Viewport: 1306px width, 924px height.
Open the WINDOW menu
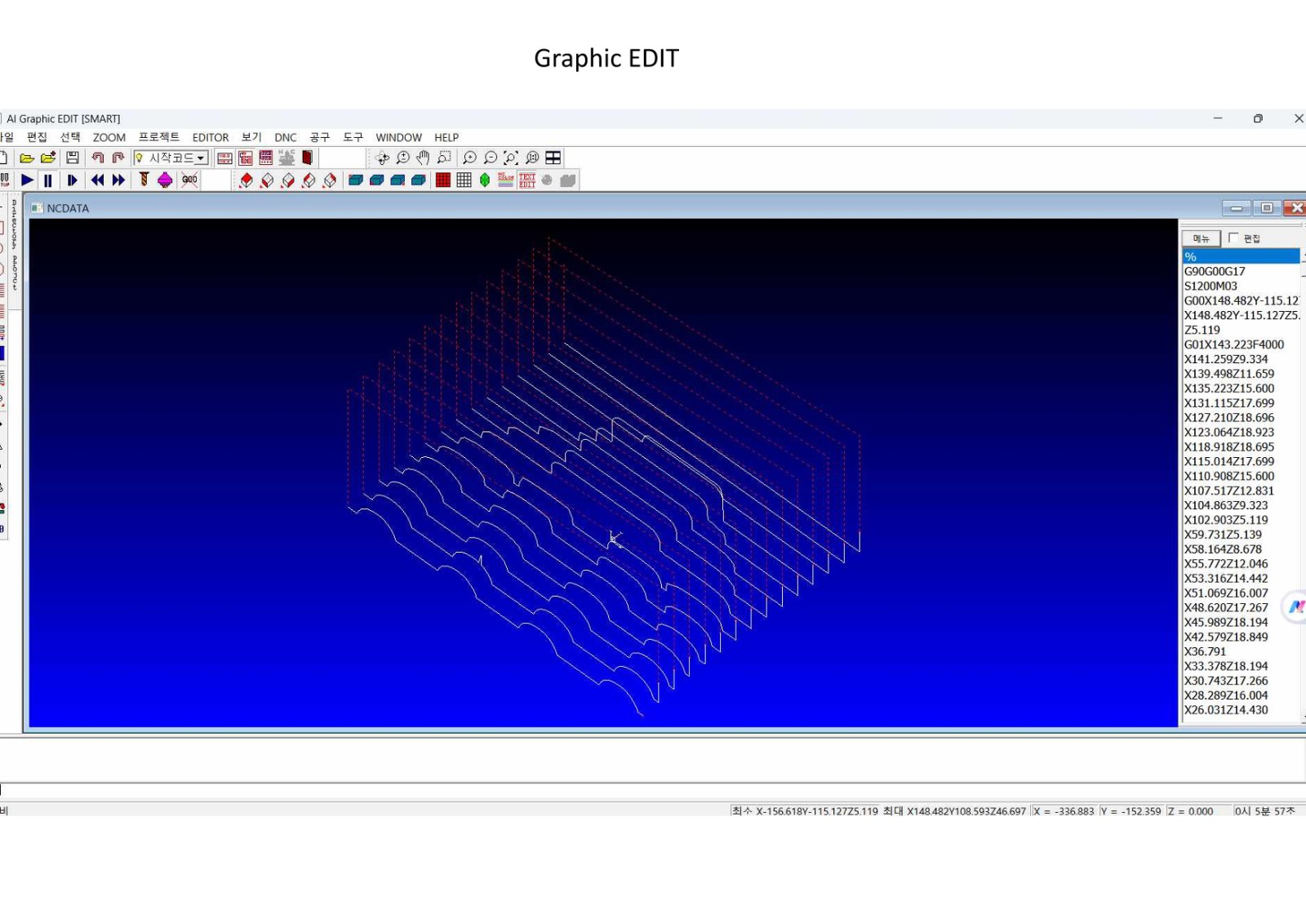[399, 137]
